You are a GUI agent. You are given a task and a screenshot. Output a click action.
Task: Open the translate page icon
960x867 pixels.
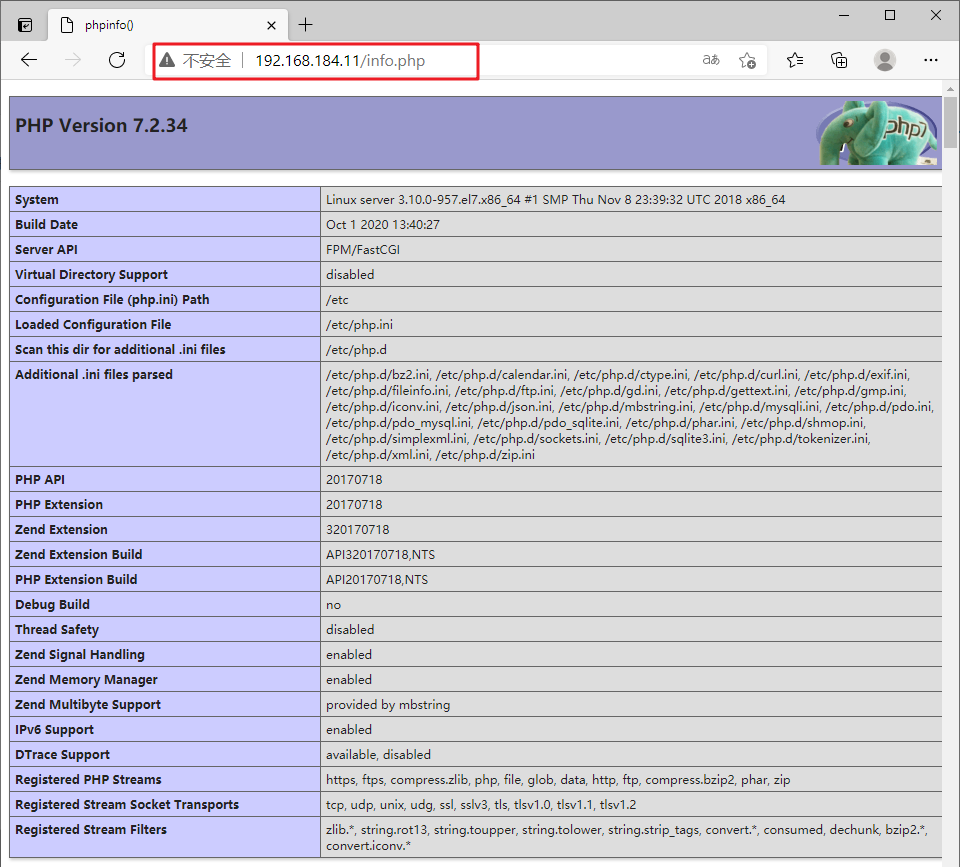tap(711, 60)
